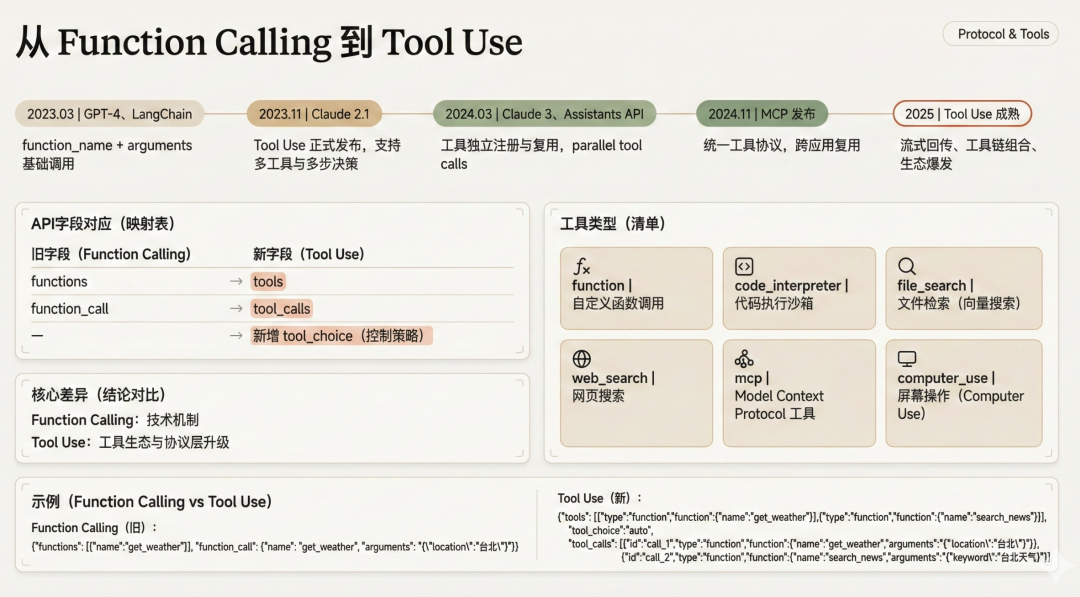Click the highlighted tools field

[x=268, y=281]
